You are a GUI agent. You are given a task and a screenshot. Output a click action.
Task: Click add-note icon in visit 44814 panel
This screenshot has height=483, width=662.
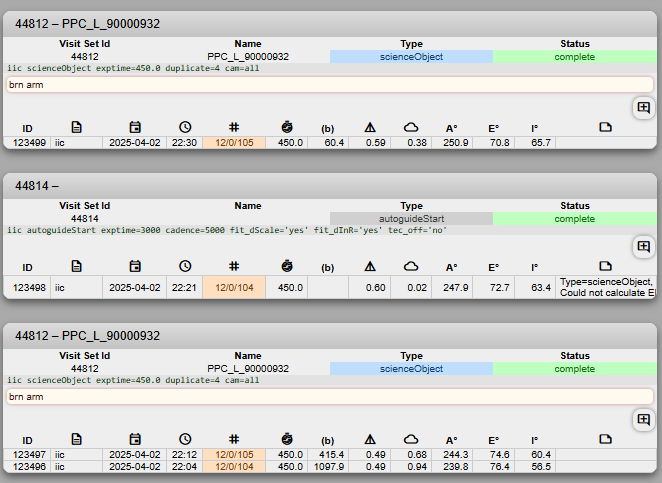click(x=643, y=246)
